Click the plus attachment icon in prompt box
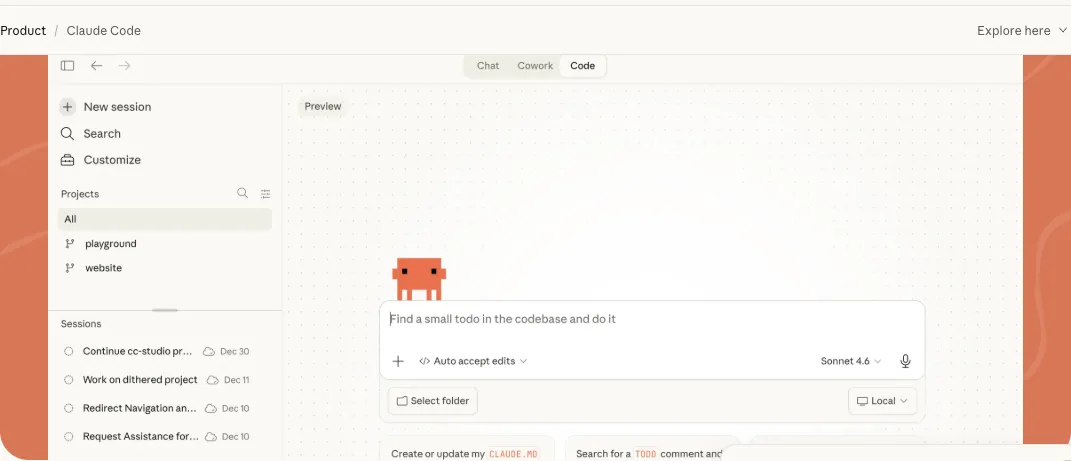This screenshot has height=461, width=1071. (x=398, y=361)
